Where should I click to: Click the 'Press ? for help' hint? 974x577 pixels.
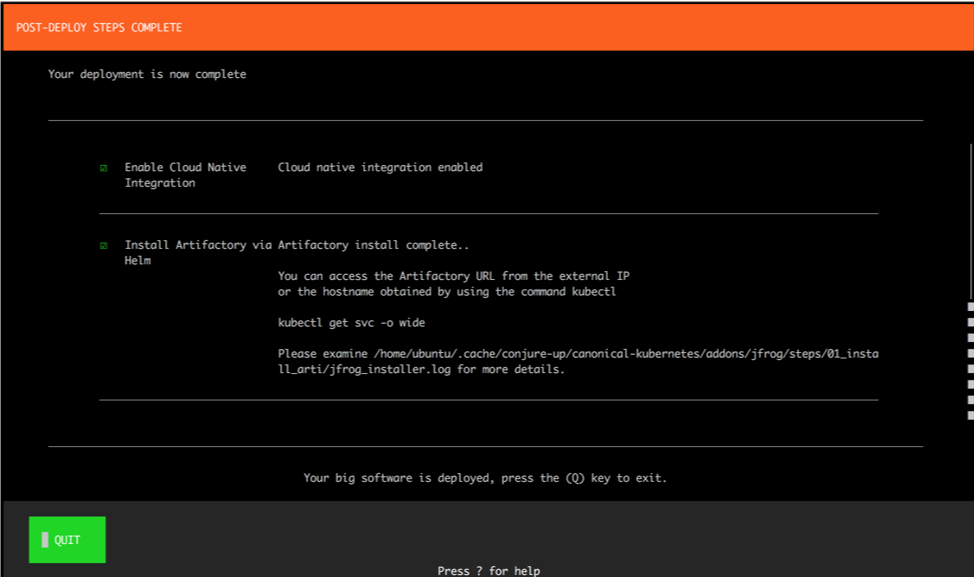click(x=489, y=570)
